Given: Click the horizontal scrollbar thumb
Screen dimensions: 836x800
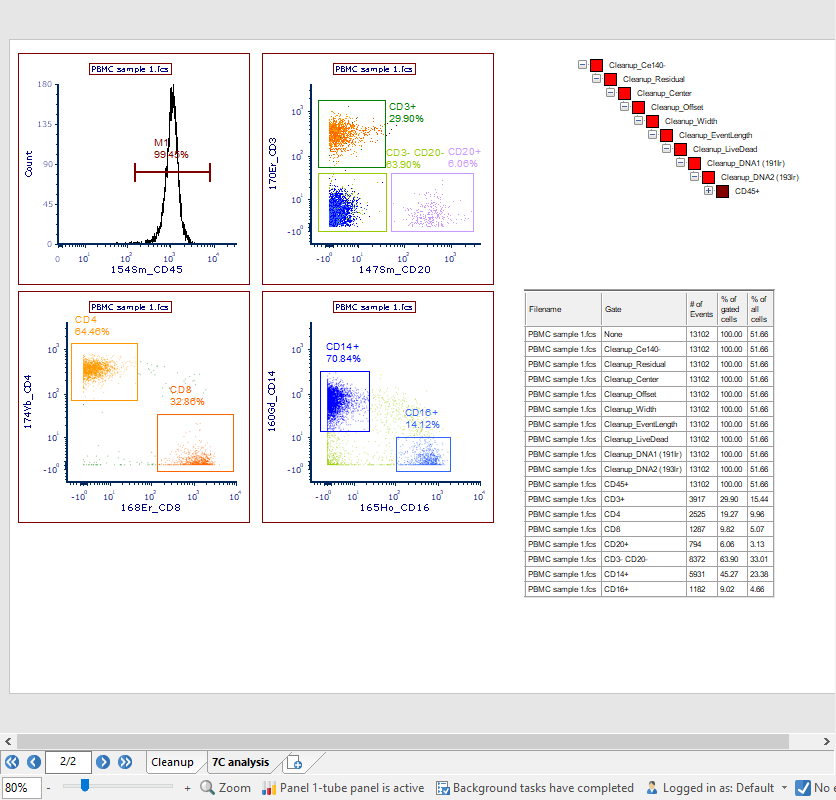Looking at the screenshot, I should tap(403, 741).
